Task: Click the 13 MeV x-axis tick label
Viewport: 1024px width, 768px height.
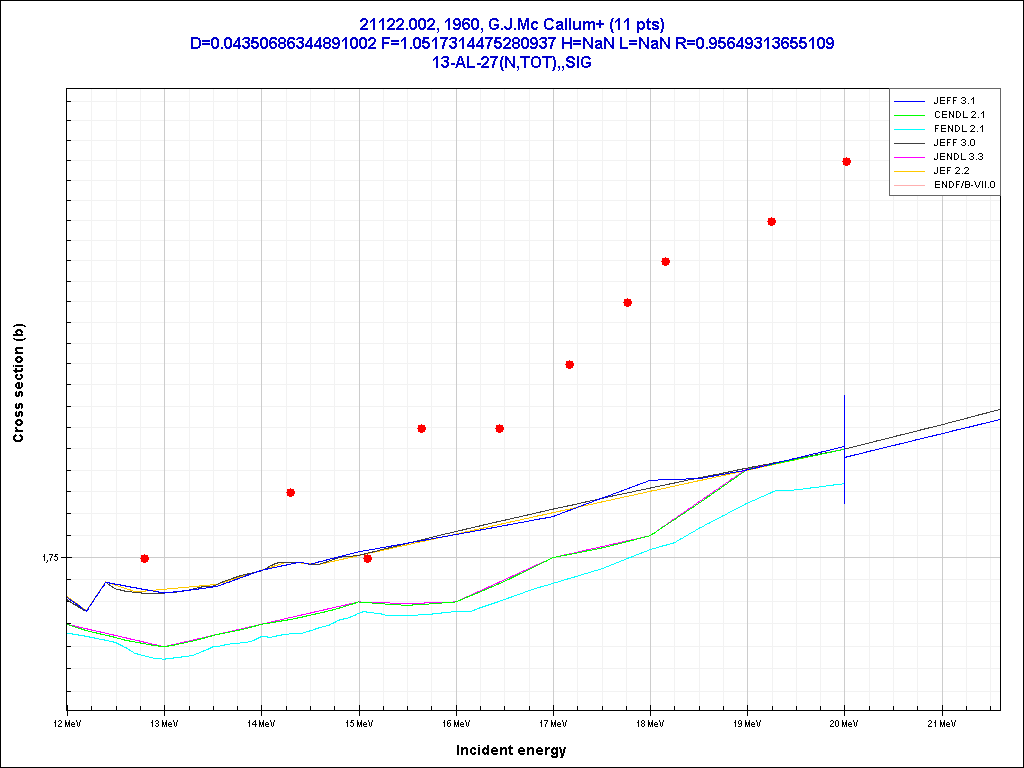Action: pyautogui.click(x=164, y=723)
